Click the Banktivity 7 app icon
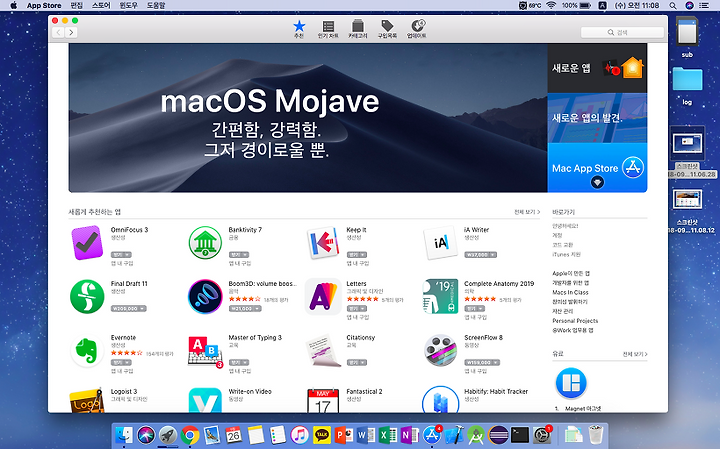Viewport: 720px width, 449px height. point(205,242)
